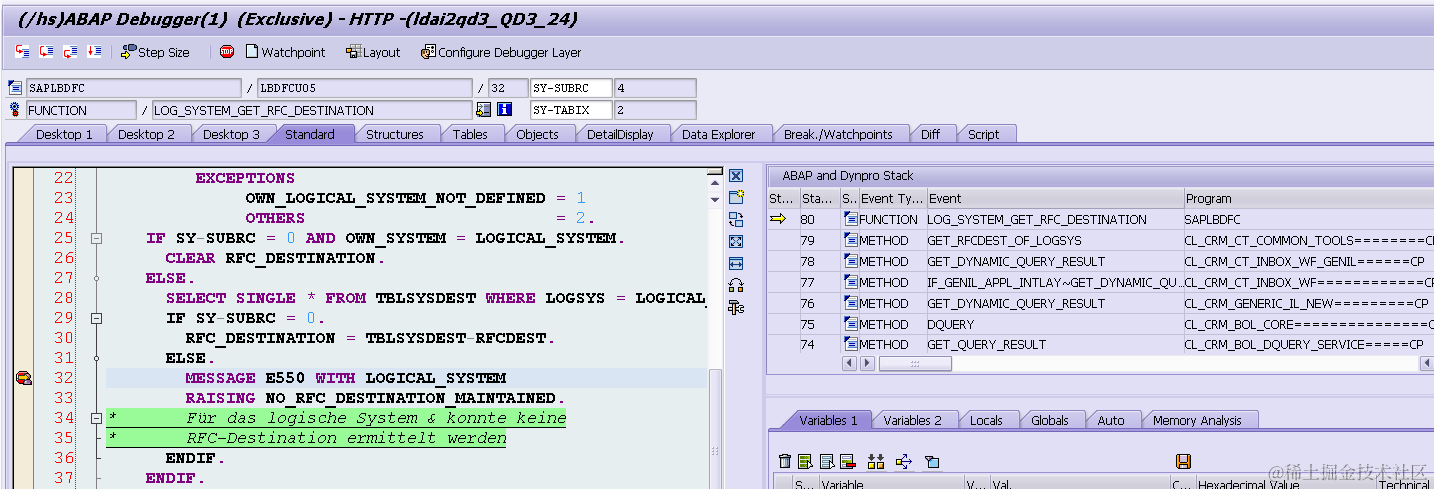Viewport: 1434px width, 489px height.
Task: Switch to the Desktop 3 tab
Action: 231,134
